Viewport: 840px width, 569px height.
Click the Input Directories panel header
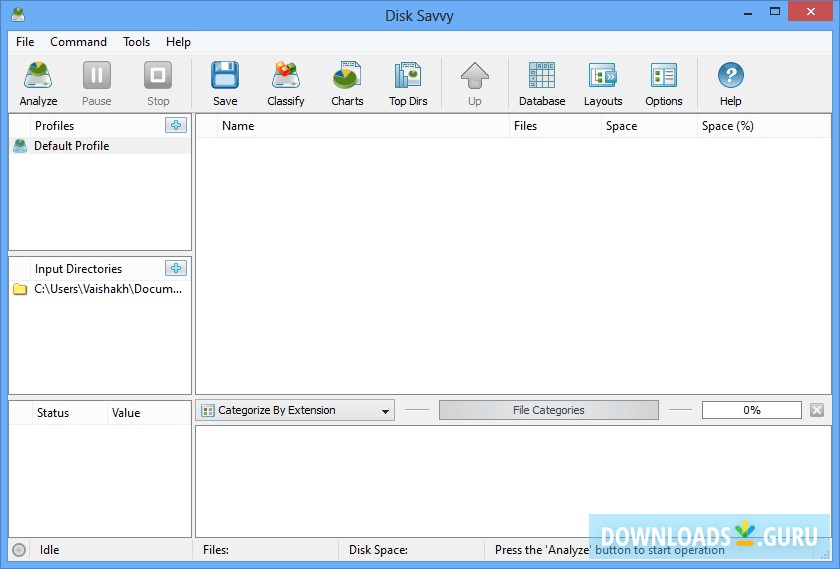pos(78,268)
